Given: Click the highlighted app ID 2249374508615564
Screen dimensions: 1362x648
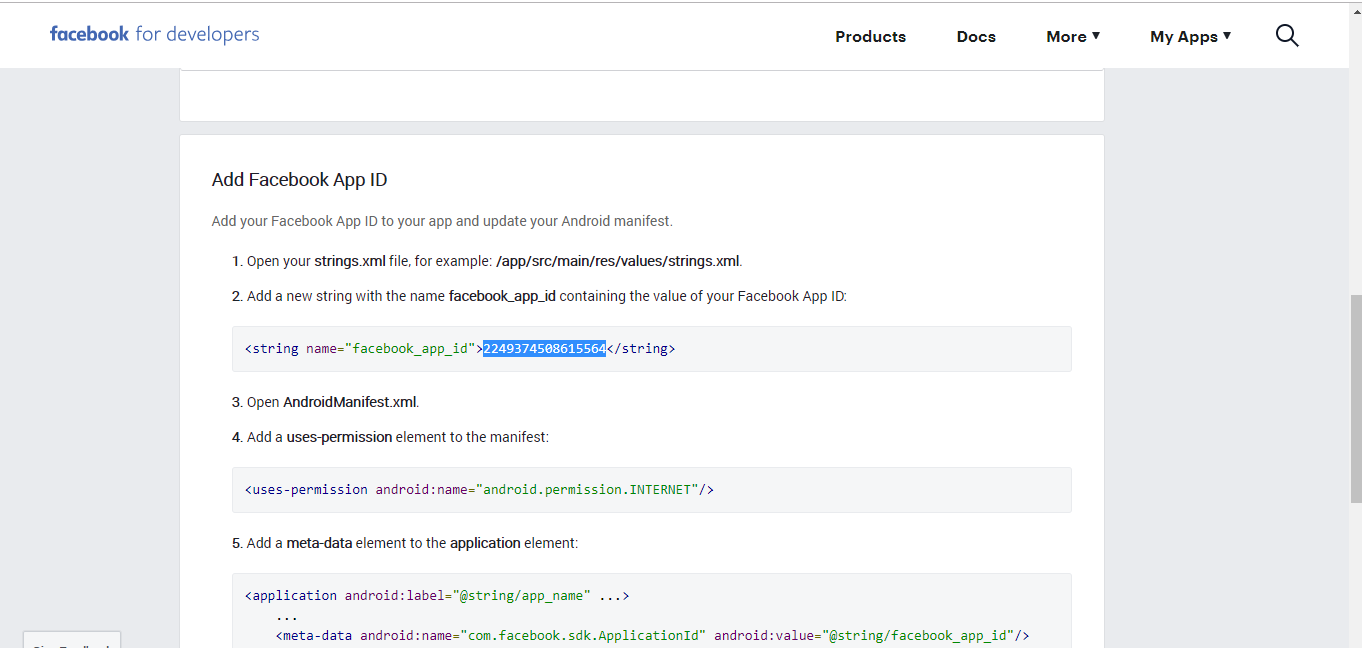Looking at the screenshot, I should click(544, 348).
